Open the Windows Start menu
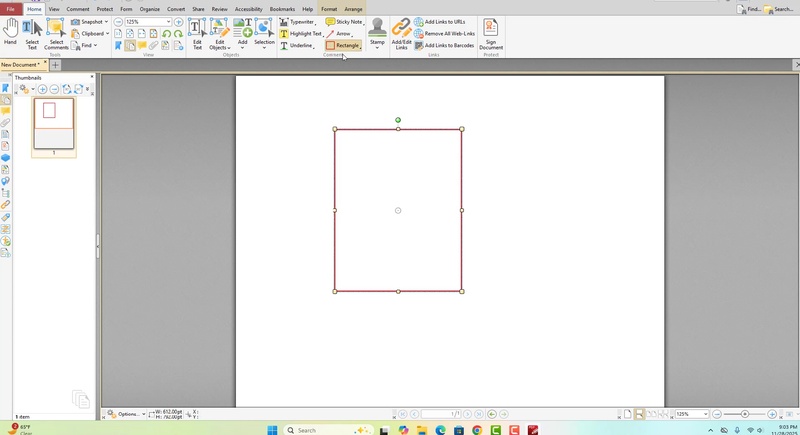Image resolution: width=800 pixels, height=435 pixels. click(272, 430)
